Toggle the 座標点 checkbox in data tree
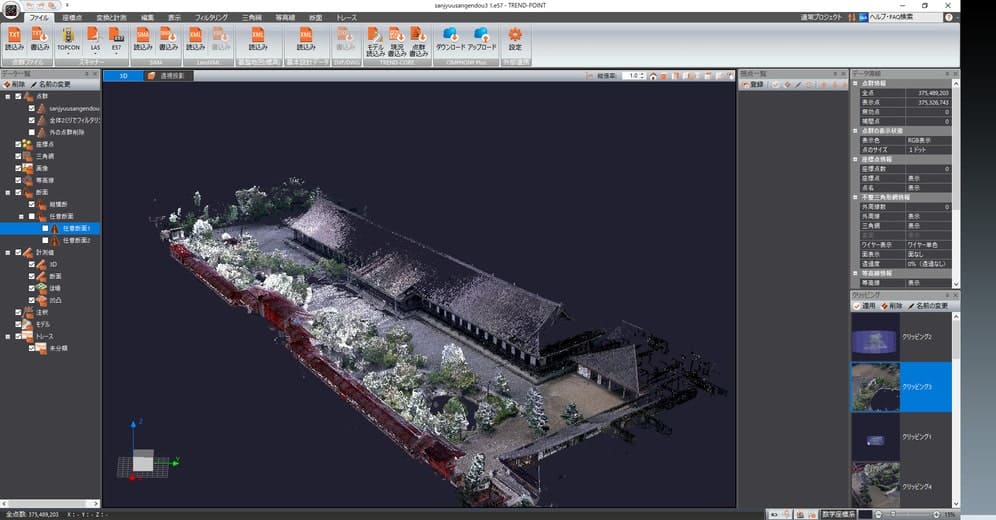This screenshot has width=996, height=520. tap(19, 144)
